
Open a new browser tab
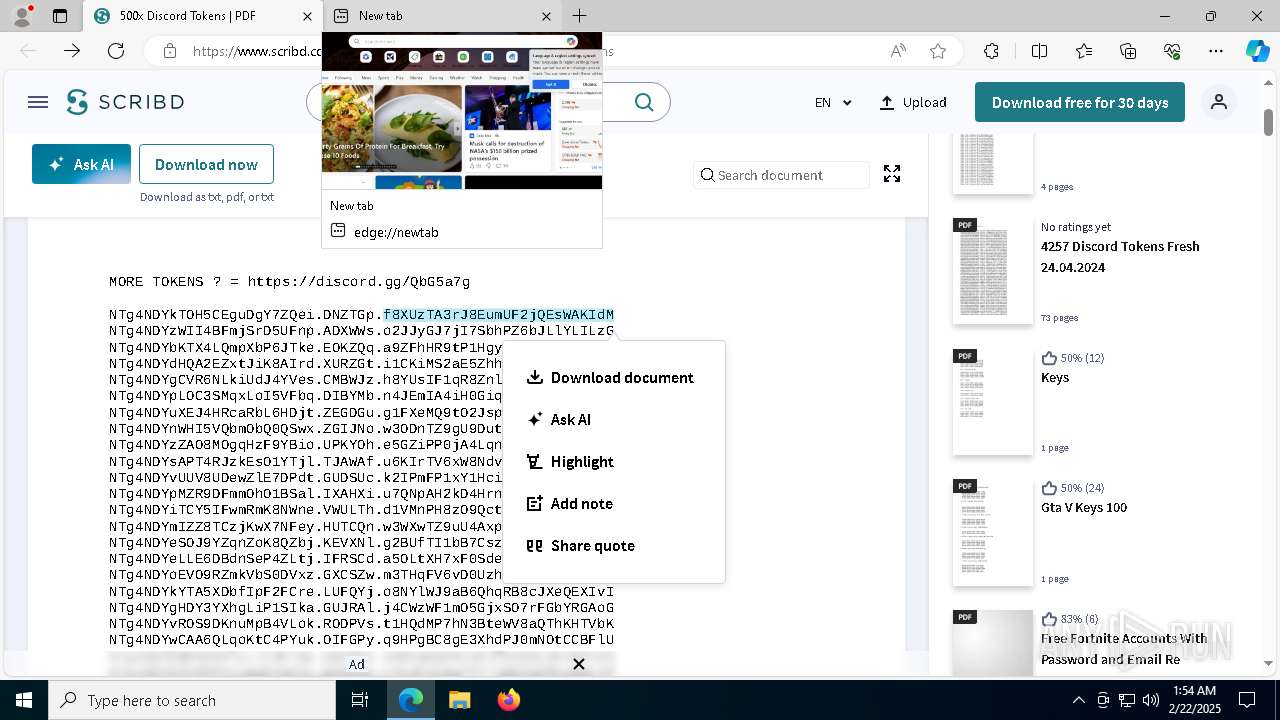[x=579, y=16]
